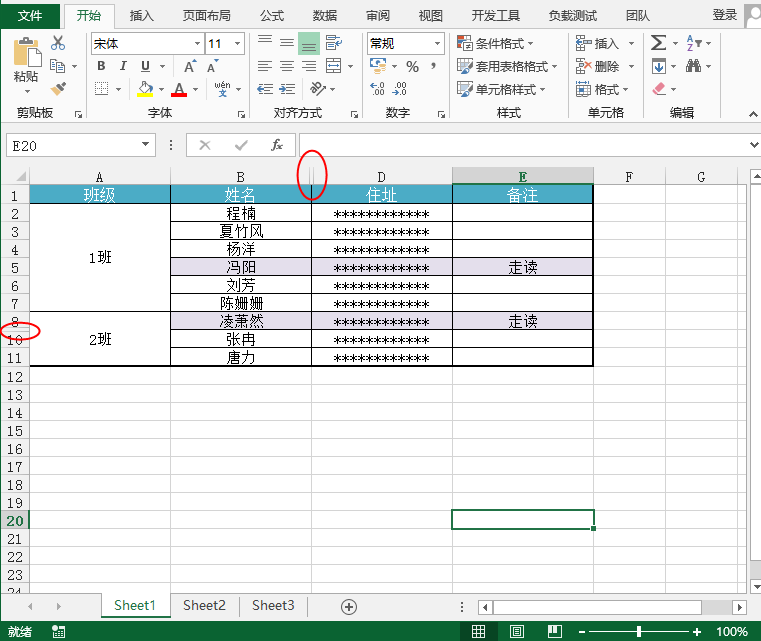Open font size dropdown 11

tap(237, 44)
